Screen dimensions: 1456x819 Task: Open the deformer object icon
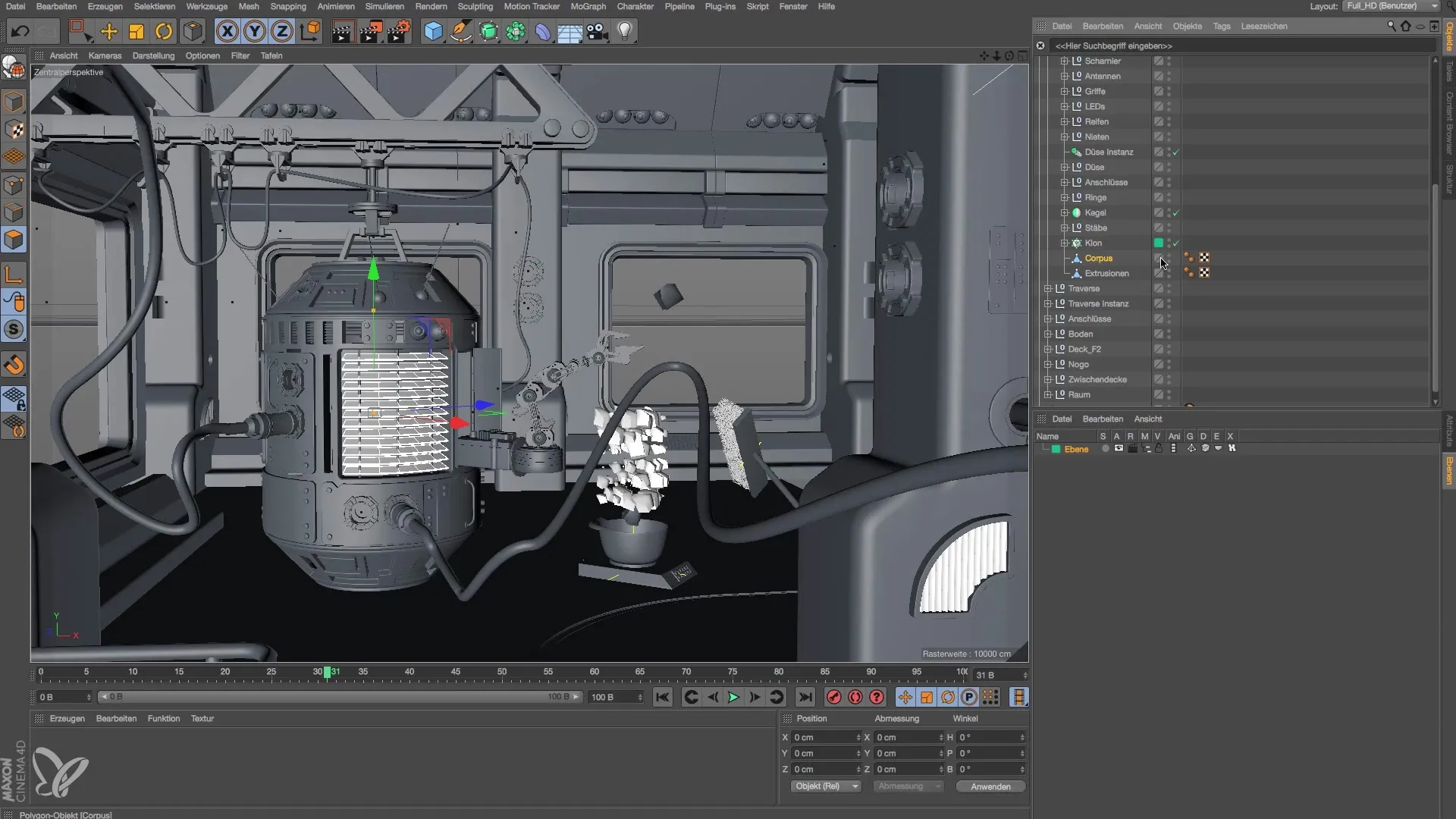(x=543, y=32)
